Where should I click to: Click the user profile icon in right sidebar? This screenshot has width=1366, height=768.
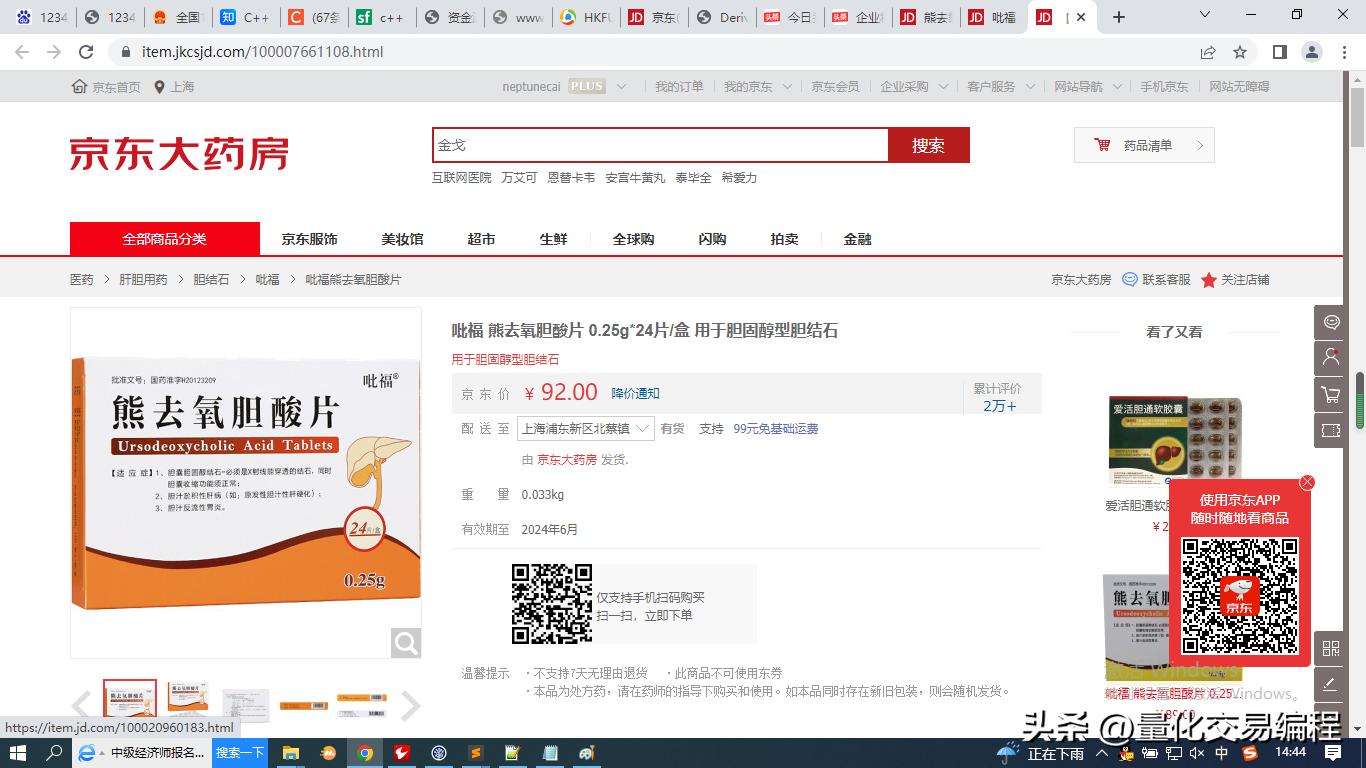coord(1330,358)
